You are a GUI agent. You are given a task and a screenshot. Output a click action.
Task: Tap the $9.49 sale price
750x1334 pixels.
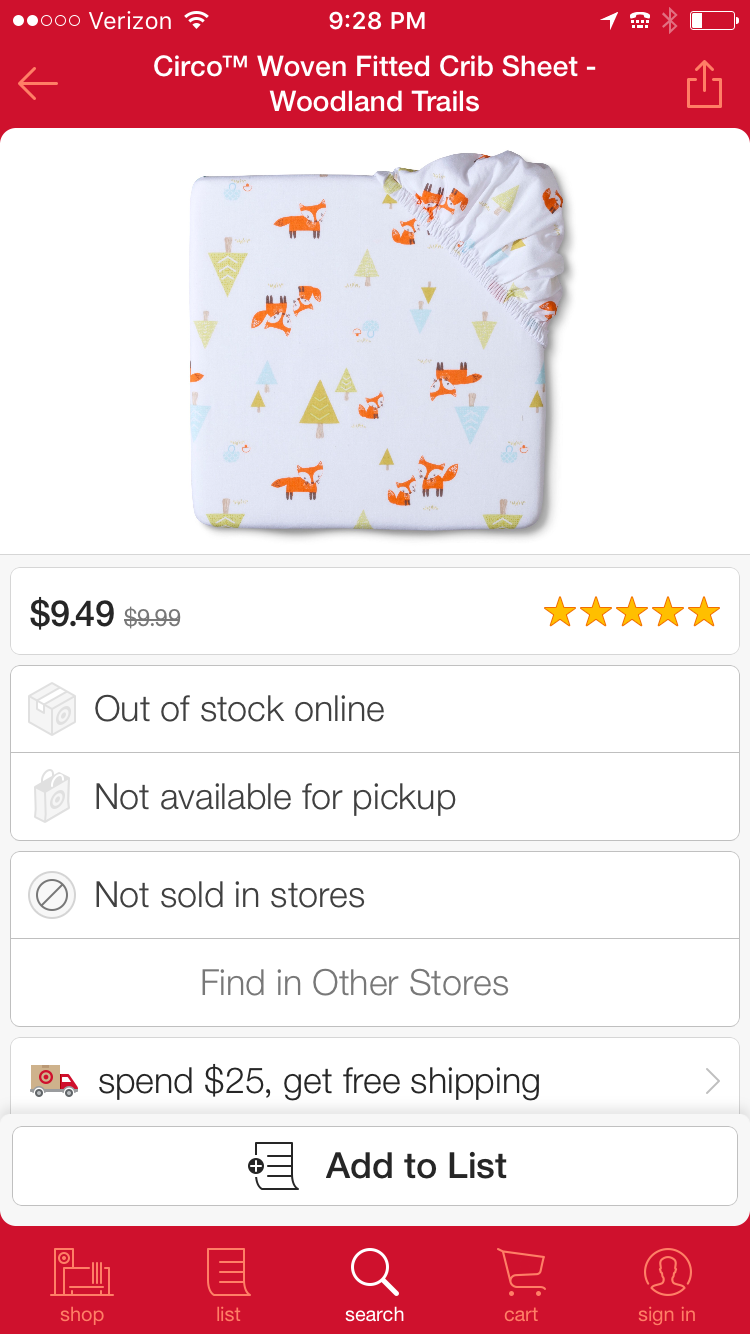pos(72,613)
